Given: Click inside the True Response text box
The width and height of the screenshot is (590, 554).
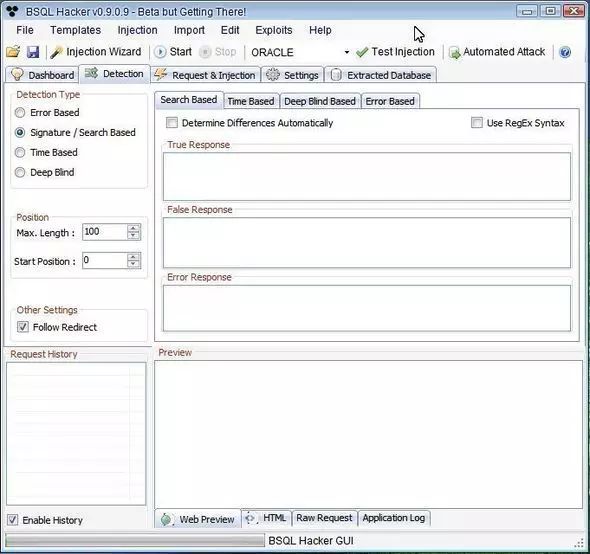Looking at the screenshot, I should pyautogui.click(x=367, y=177).
